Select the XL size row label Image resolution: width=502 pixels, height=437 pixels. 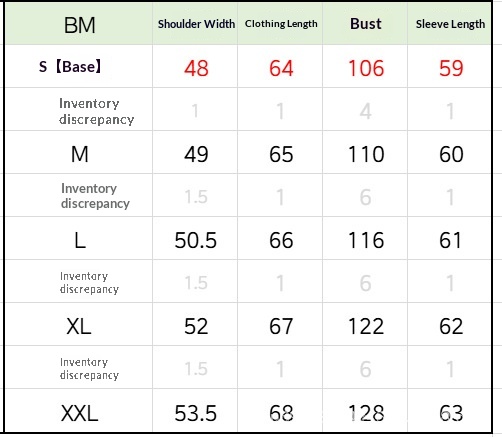[x=79, y=326]
